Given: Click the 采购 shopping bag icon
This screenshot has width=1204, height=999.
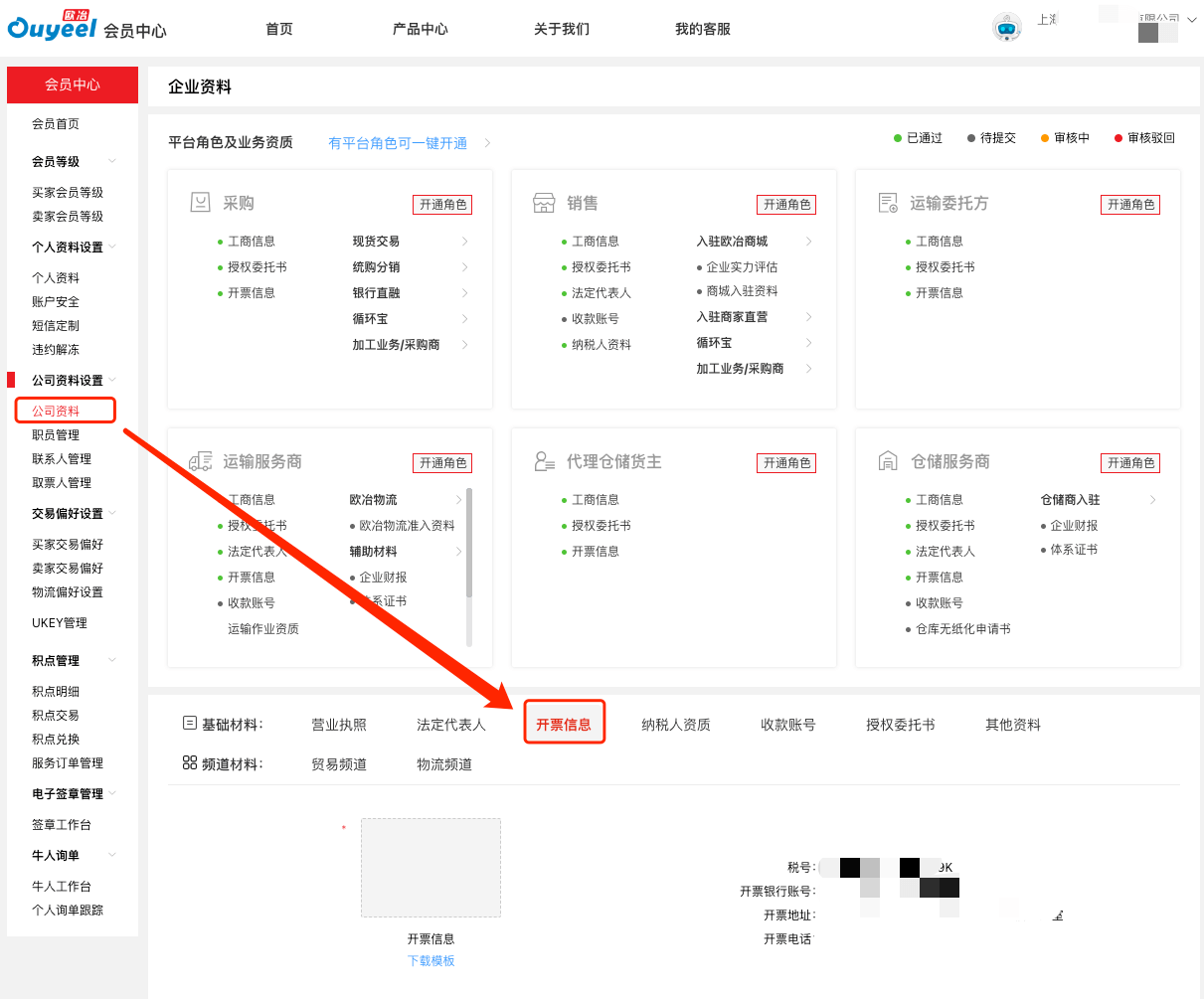Looking at the screenshot, I should (200, 203).
